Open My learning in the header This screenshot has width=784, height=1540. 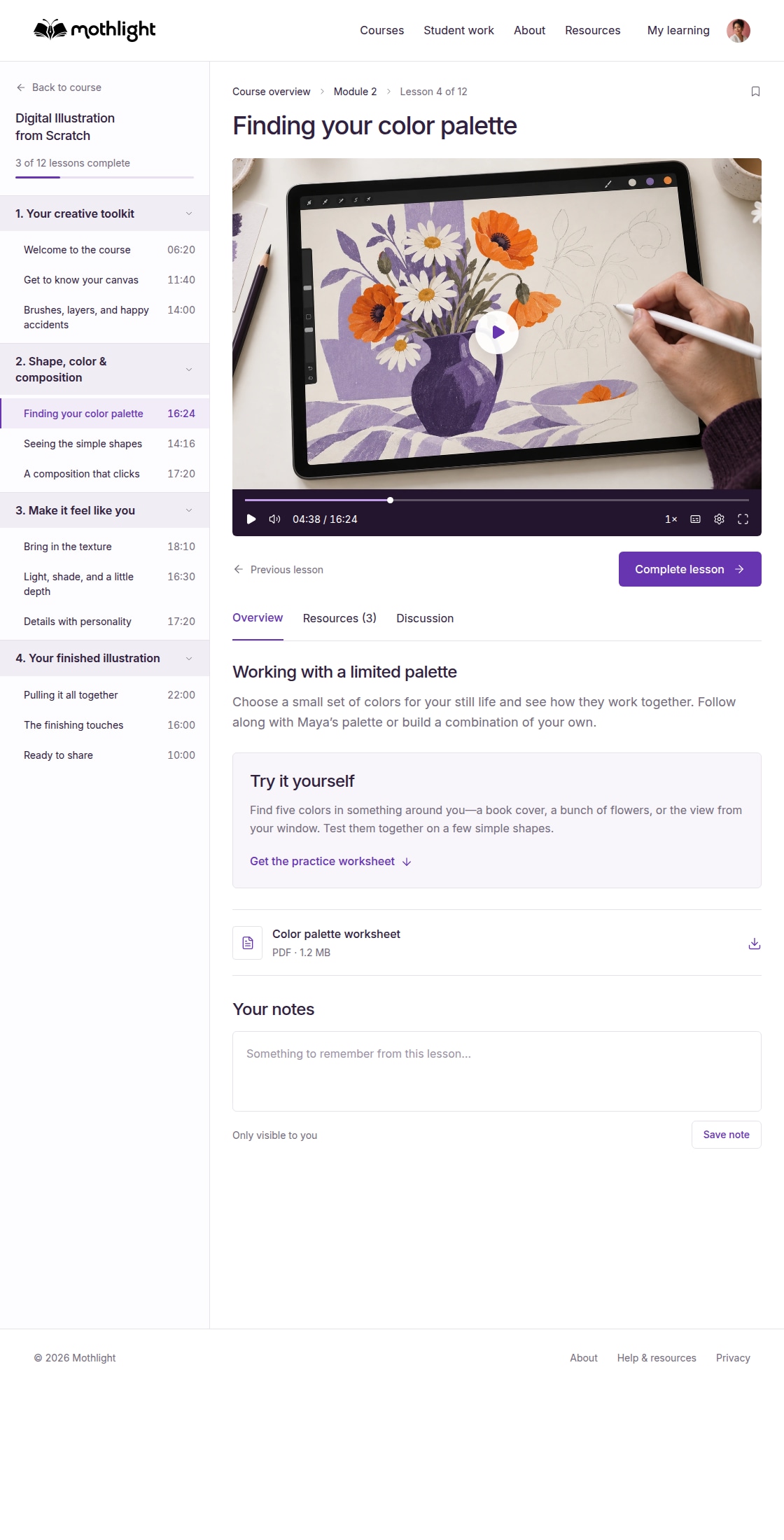pos(678,30)
